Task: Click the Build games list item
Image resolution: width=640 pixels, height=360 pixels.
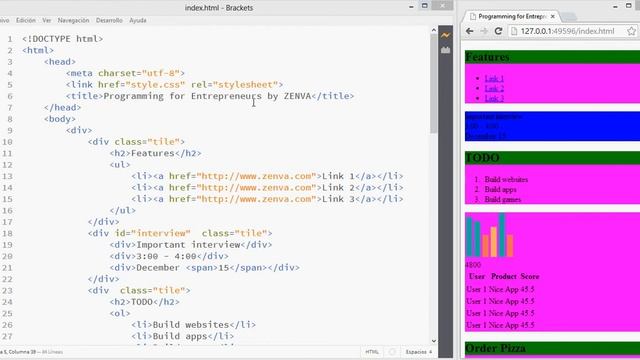Action: pos(503,200)
